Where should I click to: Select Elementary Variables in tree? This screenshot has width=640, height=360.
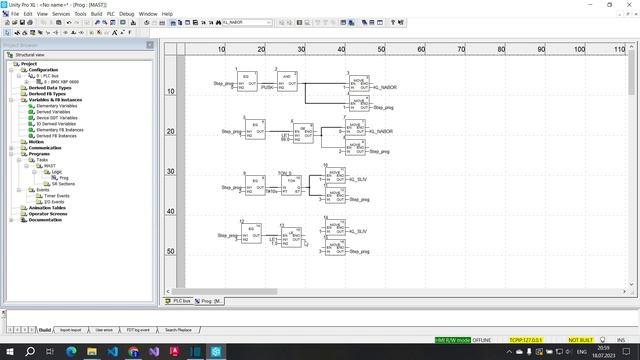coord(57,106)
